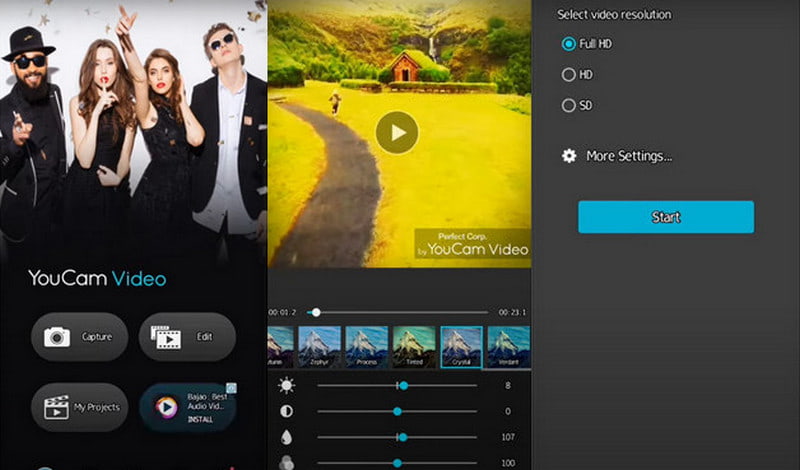The width and height of the screenshot is (800, 470).
Task: Select Full HD resolution
Action: click(x=587, y=44)
